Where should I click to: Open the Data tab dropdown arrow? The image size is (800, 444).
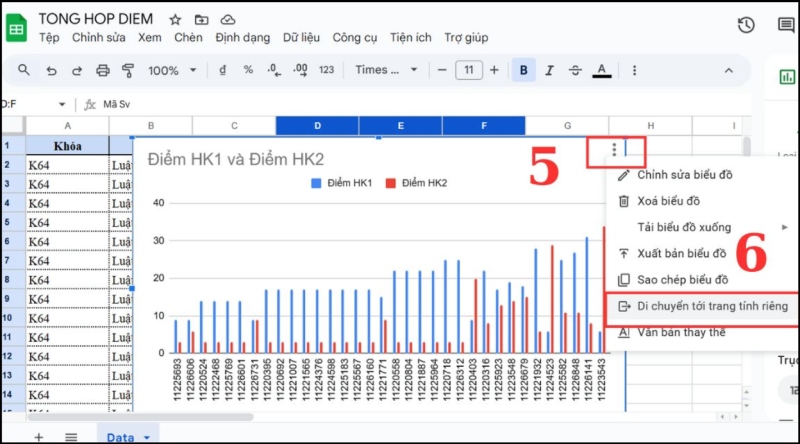pos(147,438)
